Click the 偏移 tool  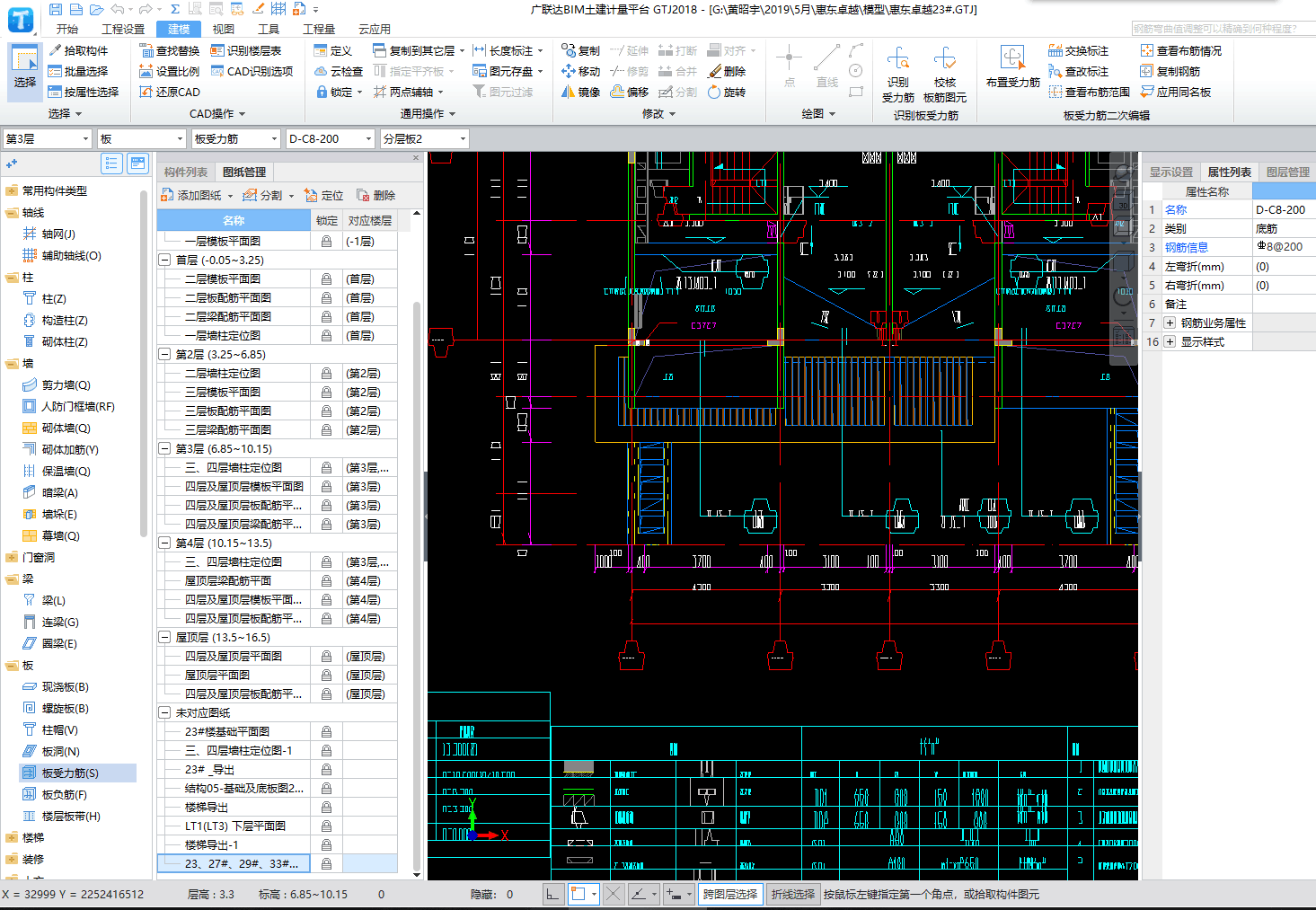pos(629,92)
